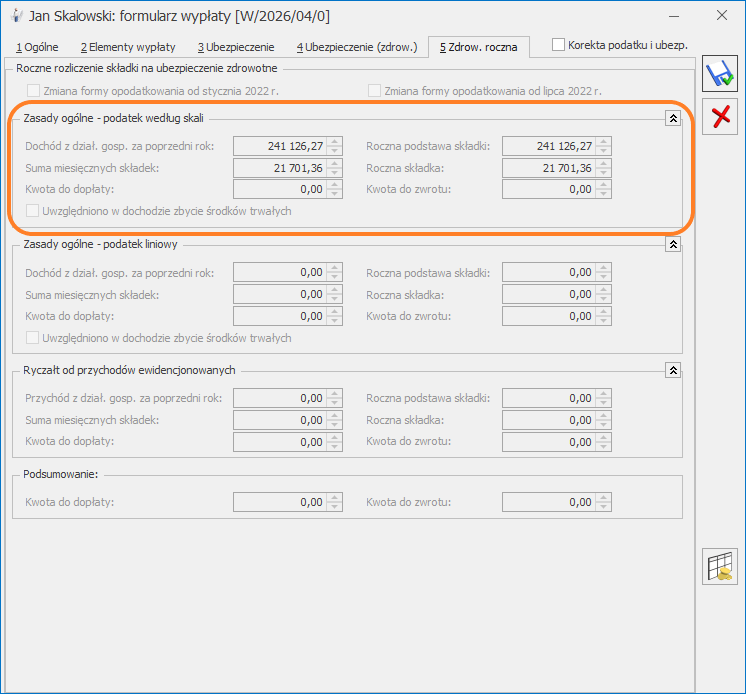
Task: Click the table columns icon at bottom right
Action: tap(719, 566)
